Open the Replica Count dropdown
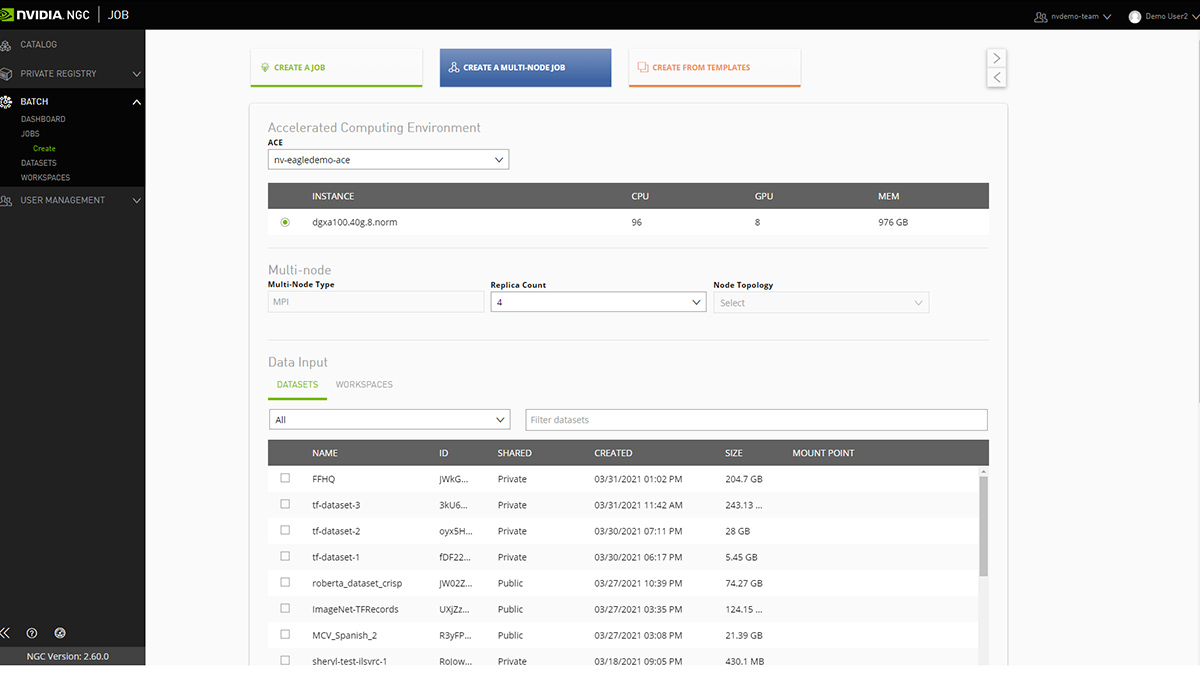The height and width of the screenshot is (675, 1200). (x=598, y=302)
